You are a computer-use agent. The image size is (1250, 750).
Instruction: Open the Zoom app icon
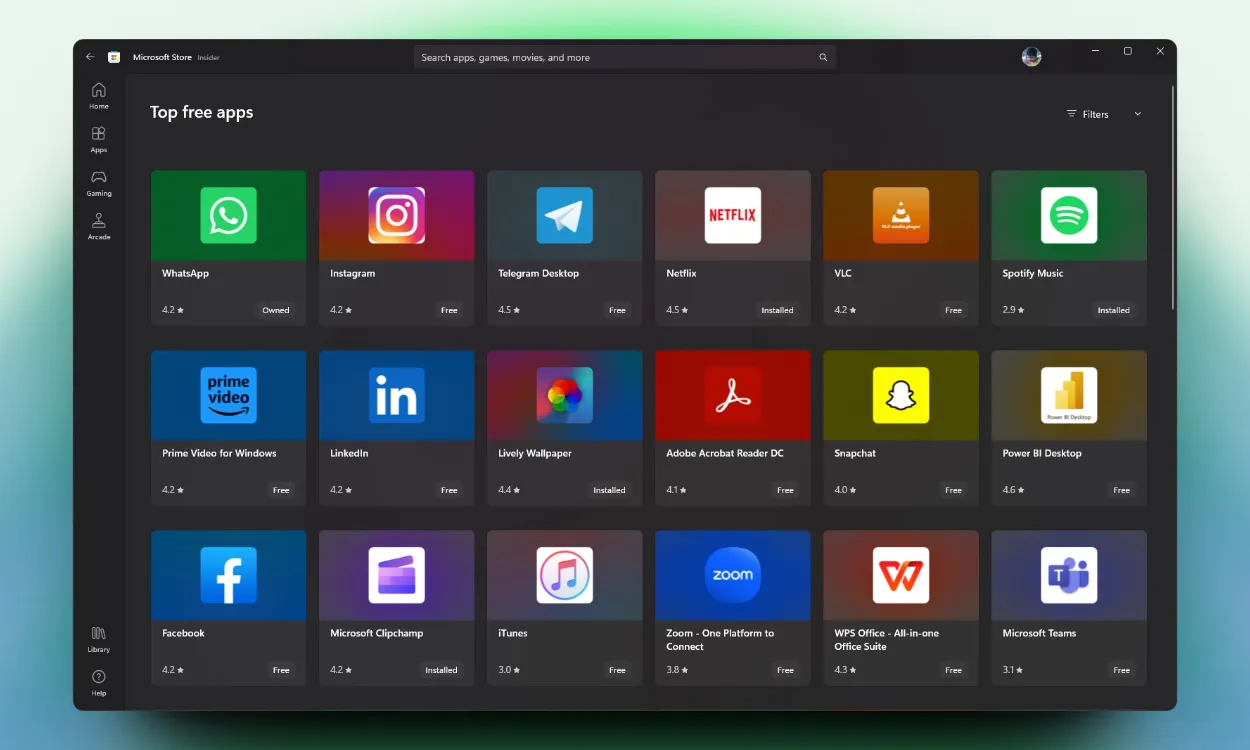[x=732, y=575]
